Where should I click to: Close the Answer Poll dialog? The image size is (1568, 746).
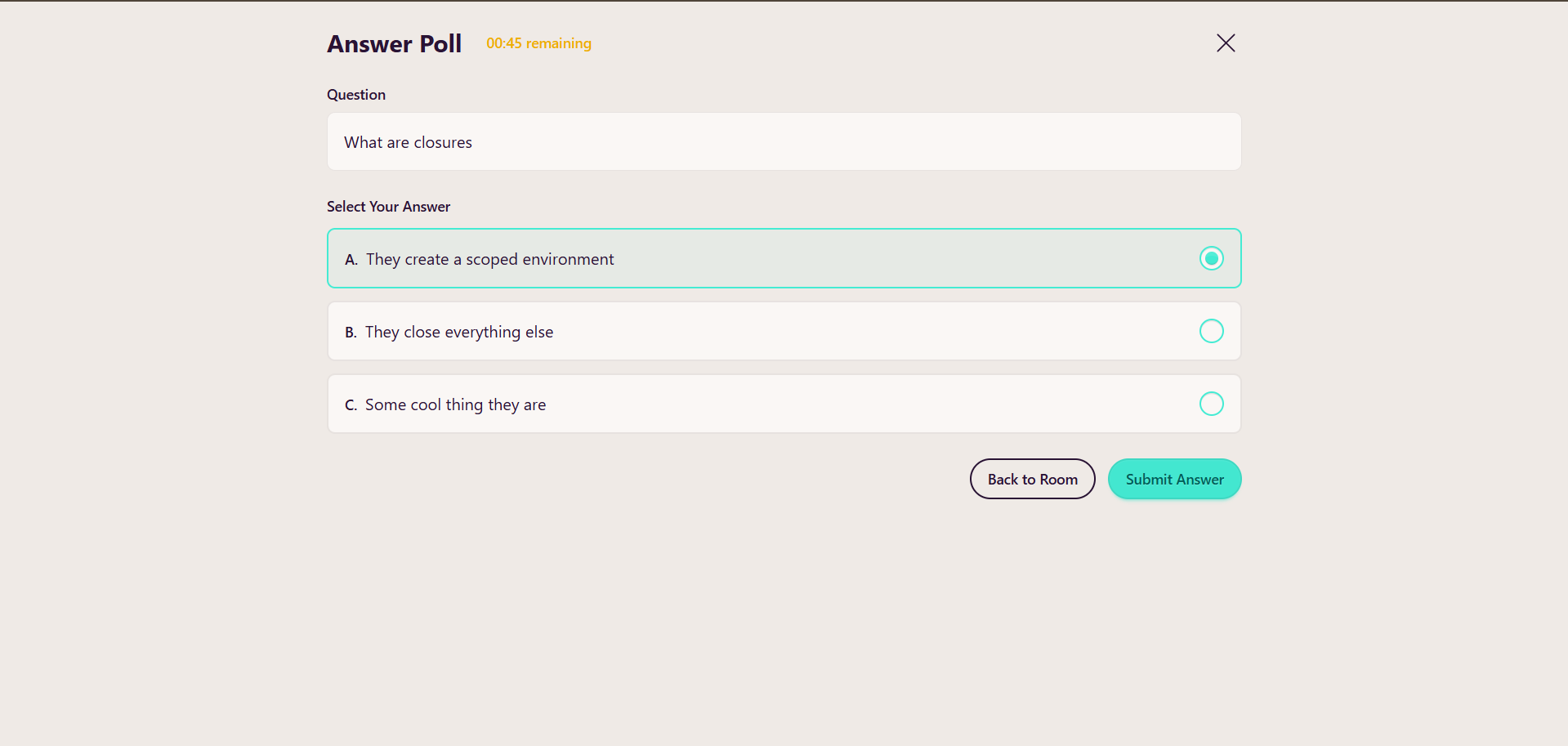click(1225, 43)
